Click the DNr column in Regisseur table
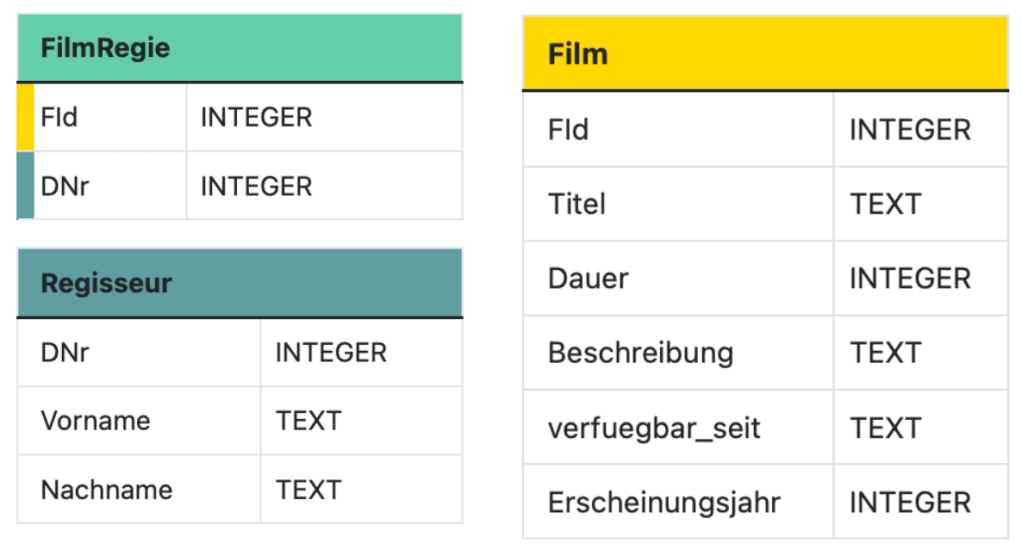1022x550 pixels. [x=65, y=352]
